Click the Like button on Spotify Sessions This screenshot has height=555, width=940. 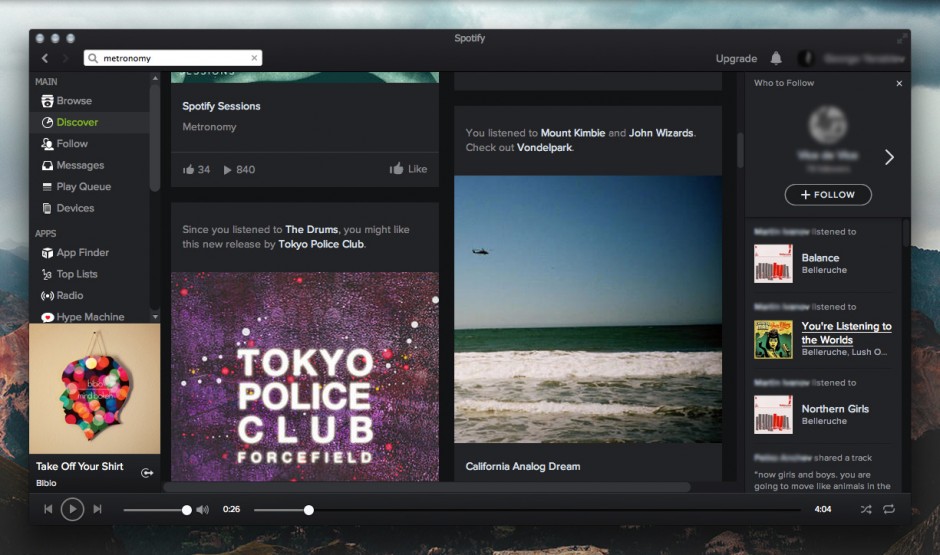coord(408,169)
